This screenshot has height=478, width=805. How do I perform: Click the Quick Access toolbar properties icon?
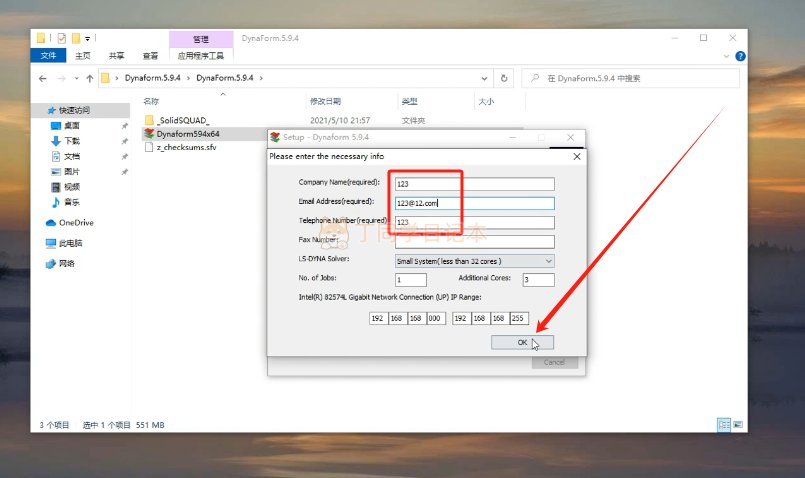tap(62, 38)
